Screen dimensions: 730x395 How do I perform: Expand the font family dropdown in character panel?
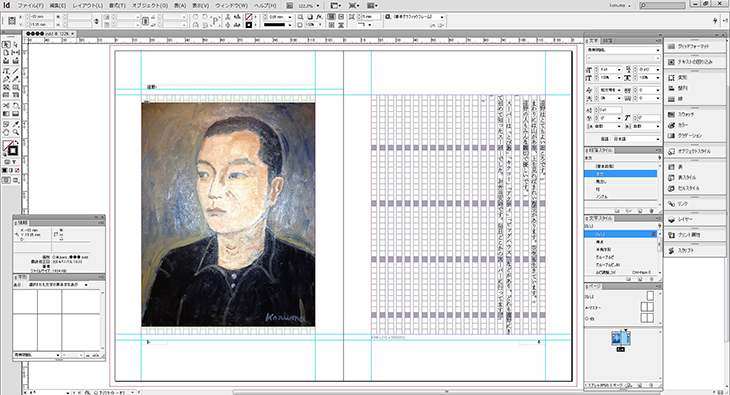point(623,50)
